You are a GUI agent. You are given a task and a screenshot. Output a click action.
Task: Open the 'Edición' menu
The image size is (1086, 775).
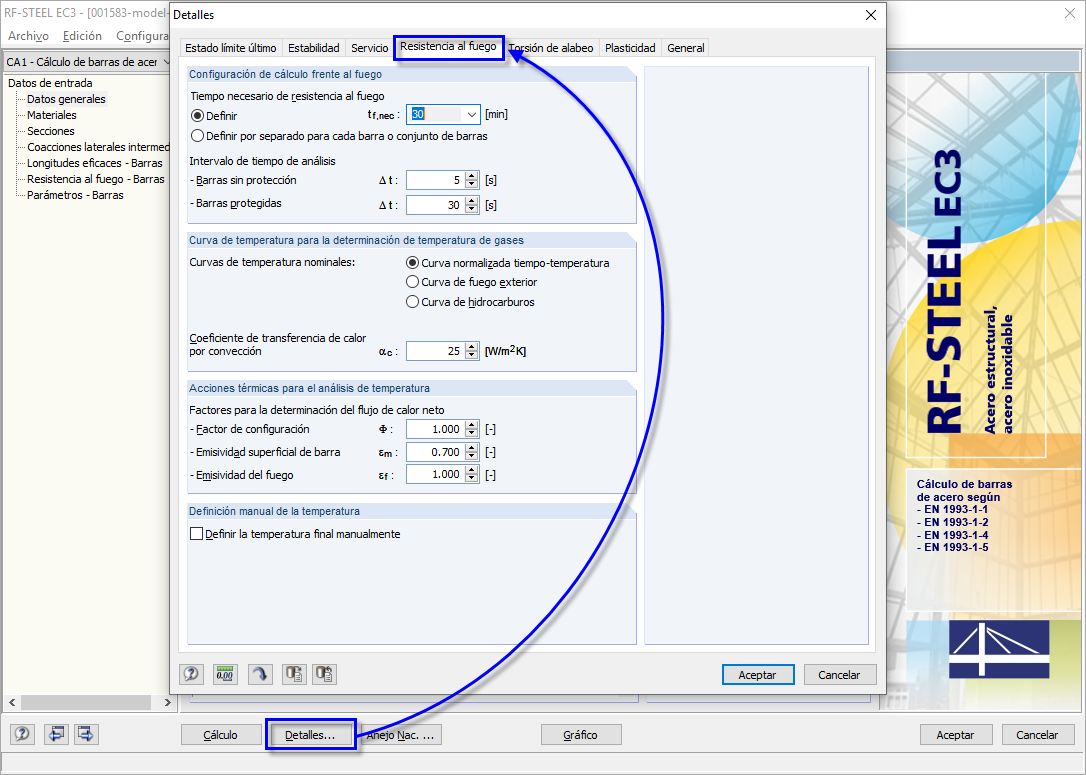tap(82, 36)
